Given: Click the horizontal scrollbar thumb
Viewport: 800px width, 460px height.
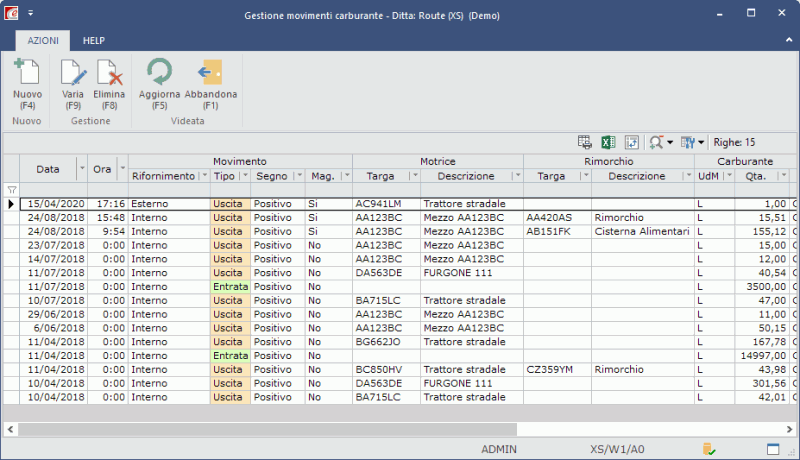Looking at the screenshot, I should click(267, 429).
